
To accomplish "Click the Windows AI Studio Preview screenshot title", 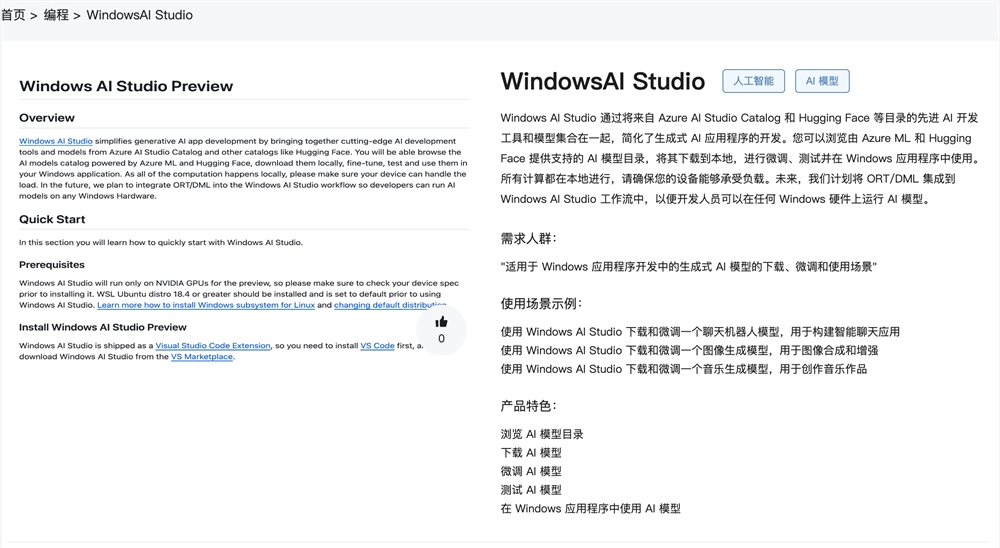I will point(126,86).
